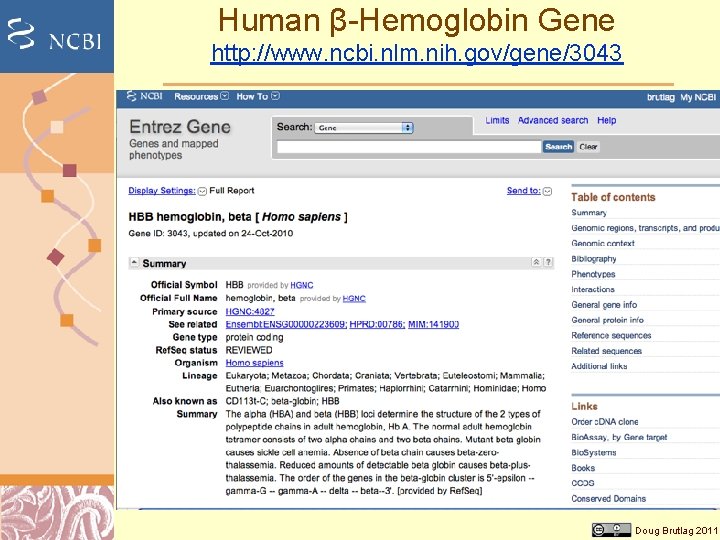The height and width of the screenshot is (540, 720).
Task: Click the 'Doug Brutlag 2011' credit text
Action: coord(676,531)
